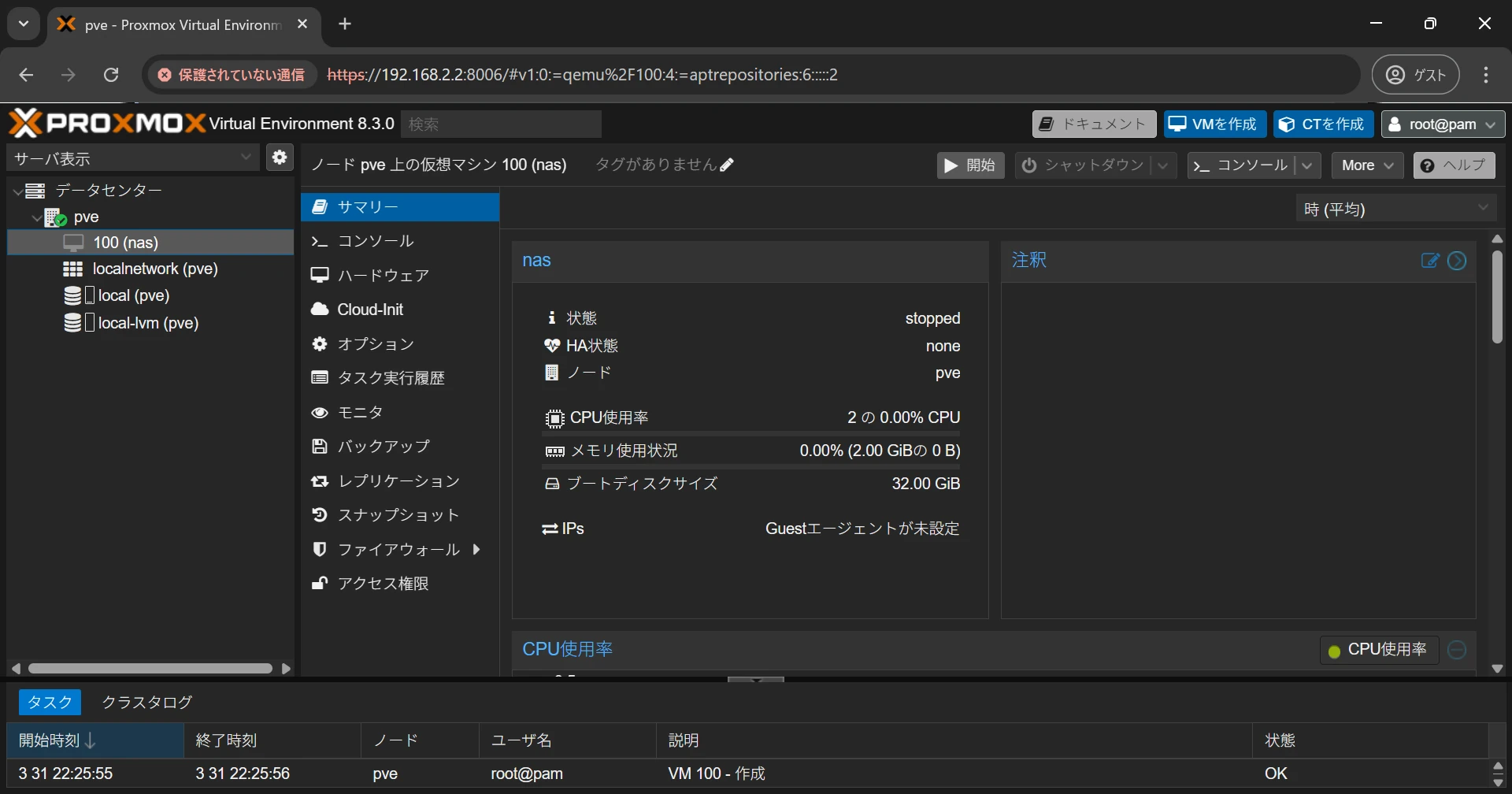This screenshot has height=794, width=1512.
Task: Select the VM 100 - Create task row
Action: click(748, 774)
